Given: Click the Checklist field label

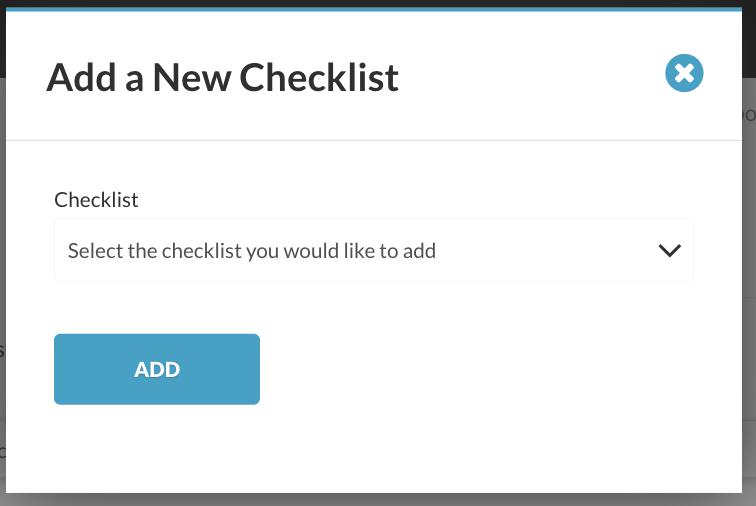Looking at the screenshot, I should coord(96,200).
